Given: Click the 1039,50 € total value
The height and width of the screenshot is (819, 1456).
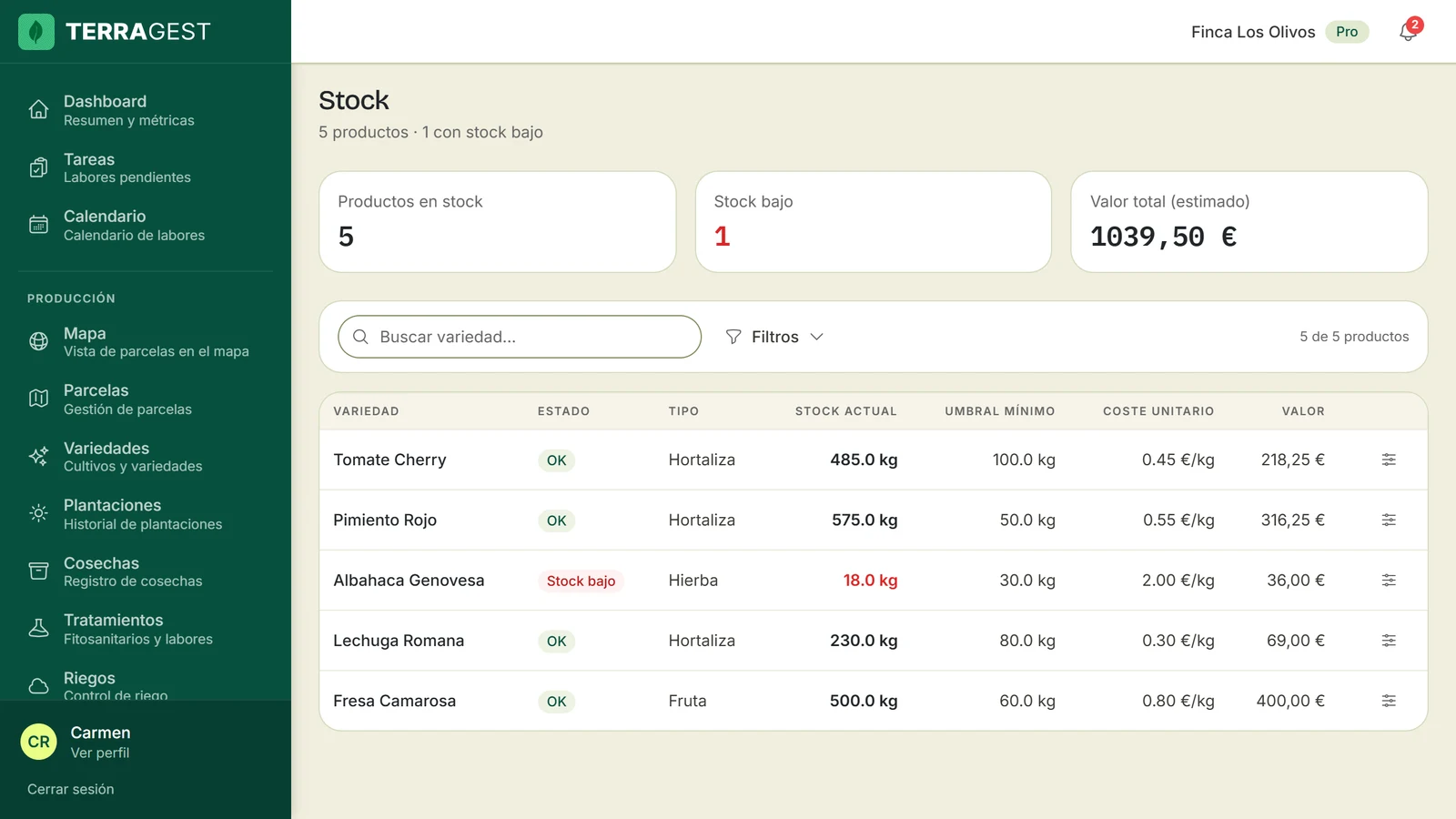Looking at the screenshot, I should point(1163,237).
